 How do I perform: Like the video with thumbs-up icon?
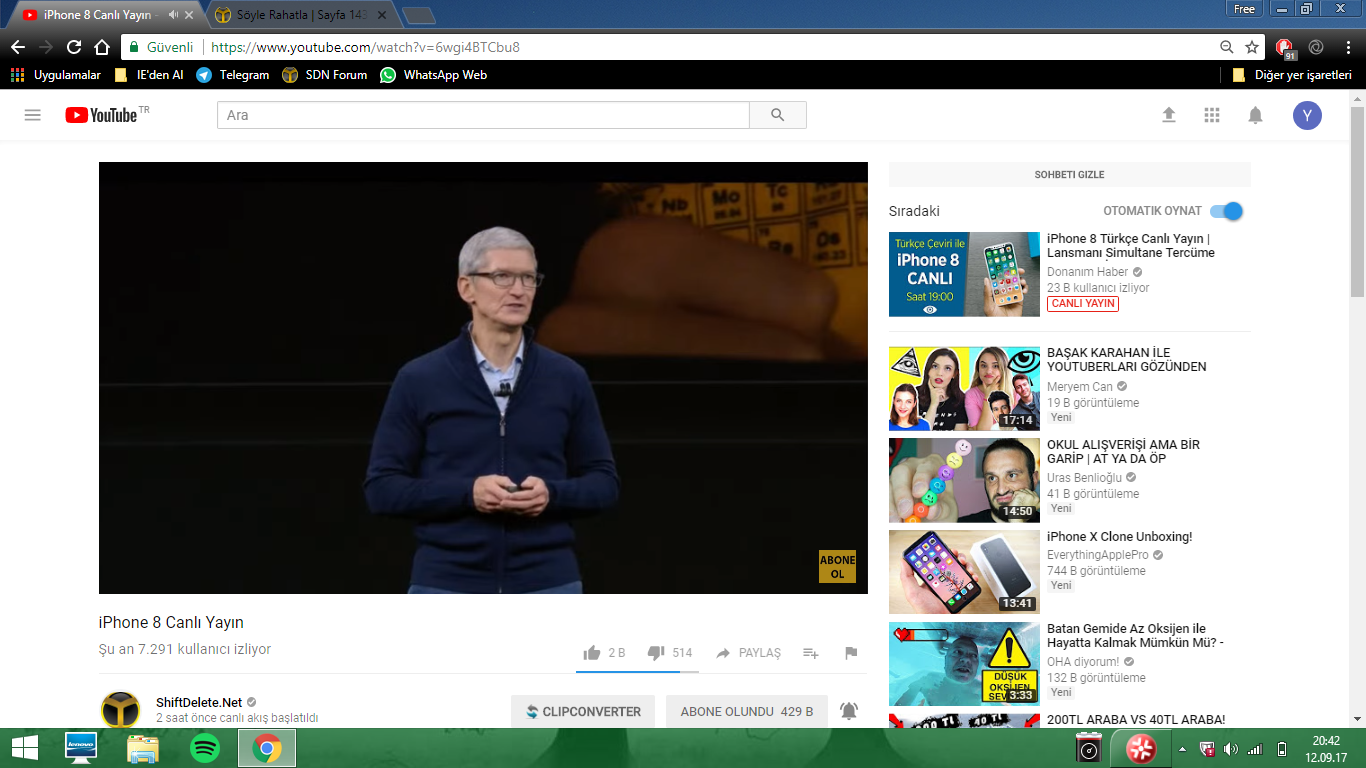click(x=592, y=653)
